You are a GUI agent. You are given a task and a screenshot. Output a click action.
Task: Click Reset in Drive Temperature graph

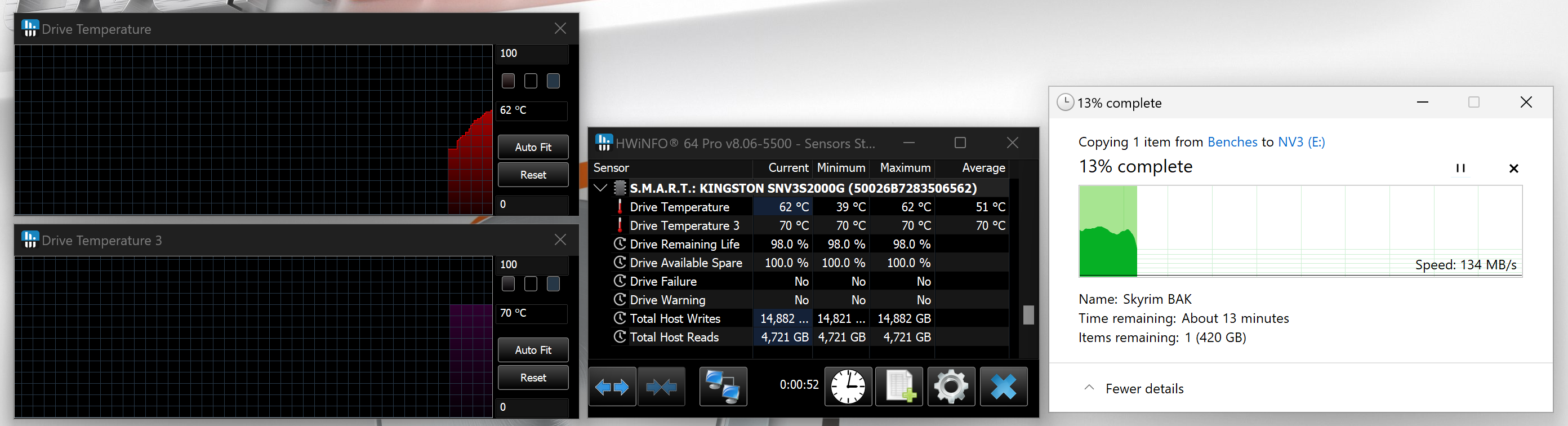point(533,175)
